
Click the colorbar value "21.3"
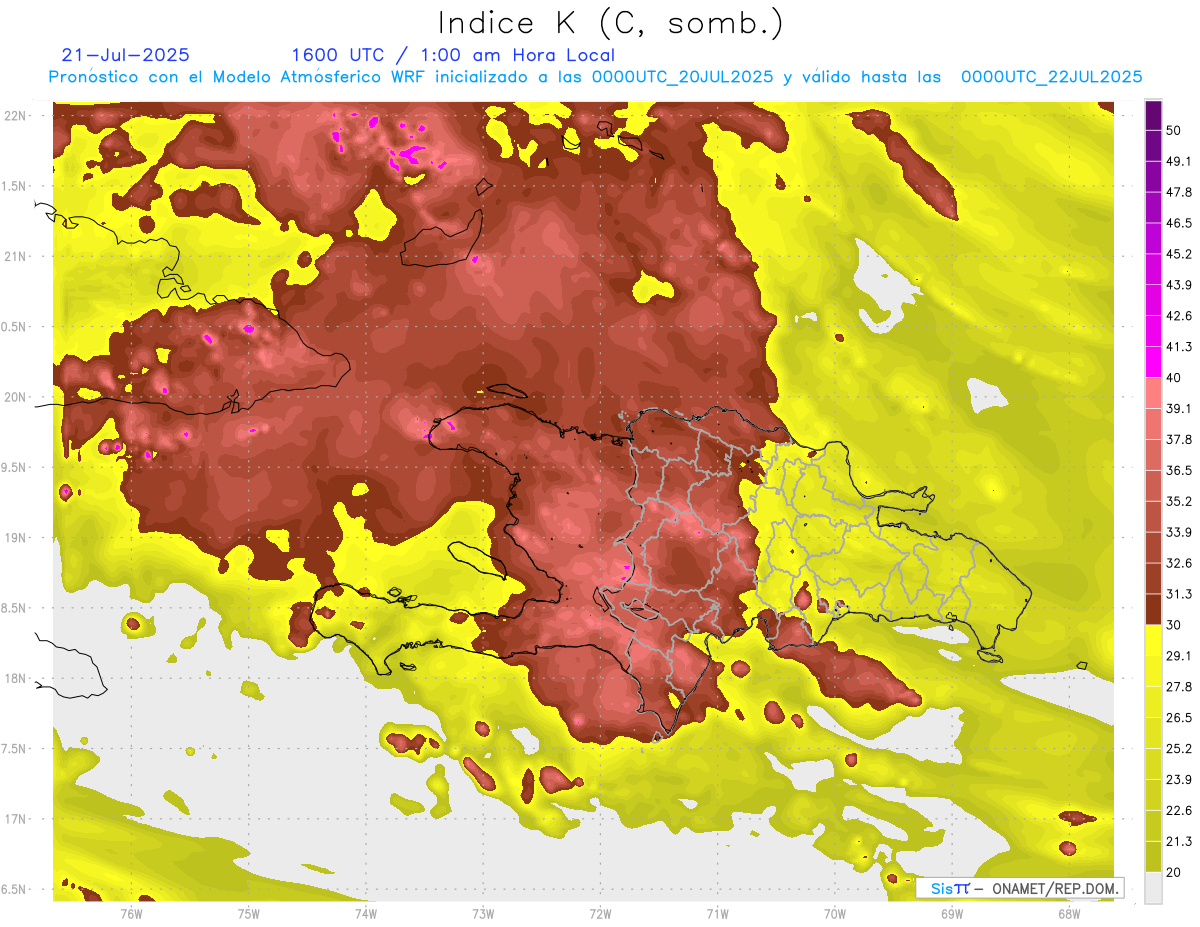coord(1179,841)
